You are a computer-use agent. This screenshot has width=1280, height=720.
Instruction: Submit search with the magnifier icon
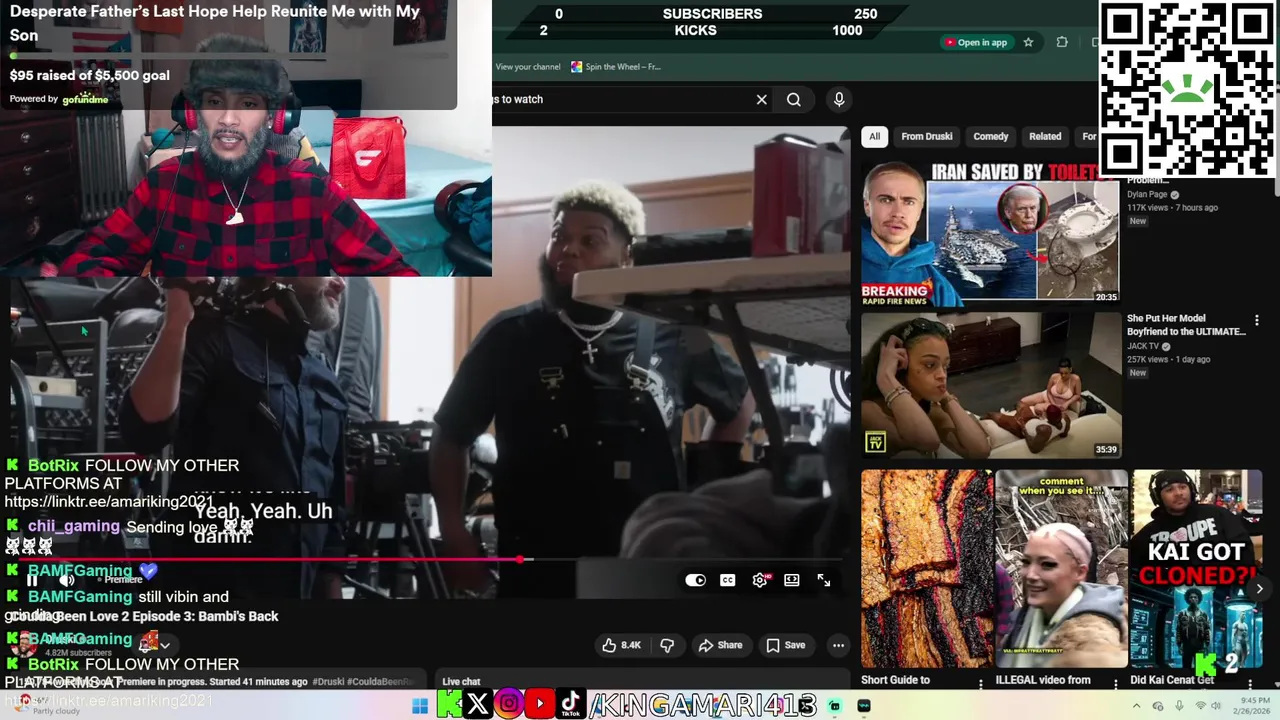click(794, 99)
